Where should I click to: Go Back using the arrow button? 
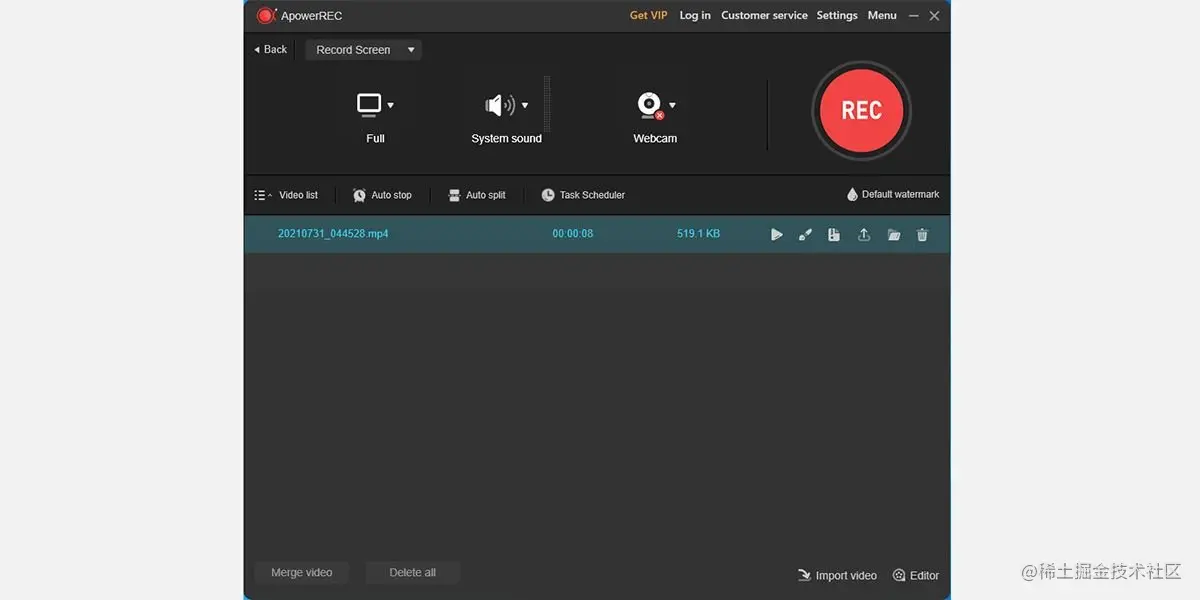(x=270, y=50)
